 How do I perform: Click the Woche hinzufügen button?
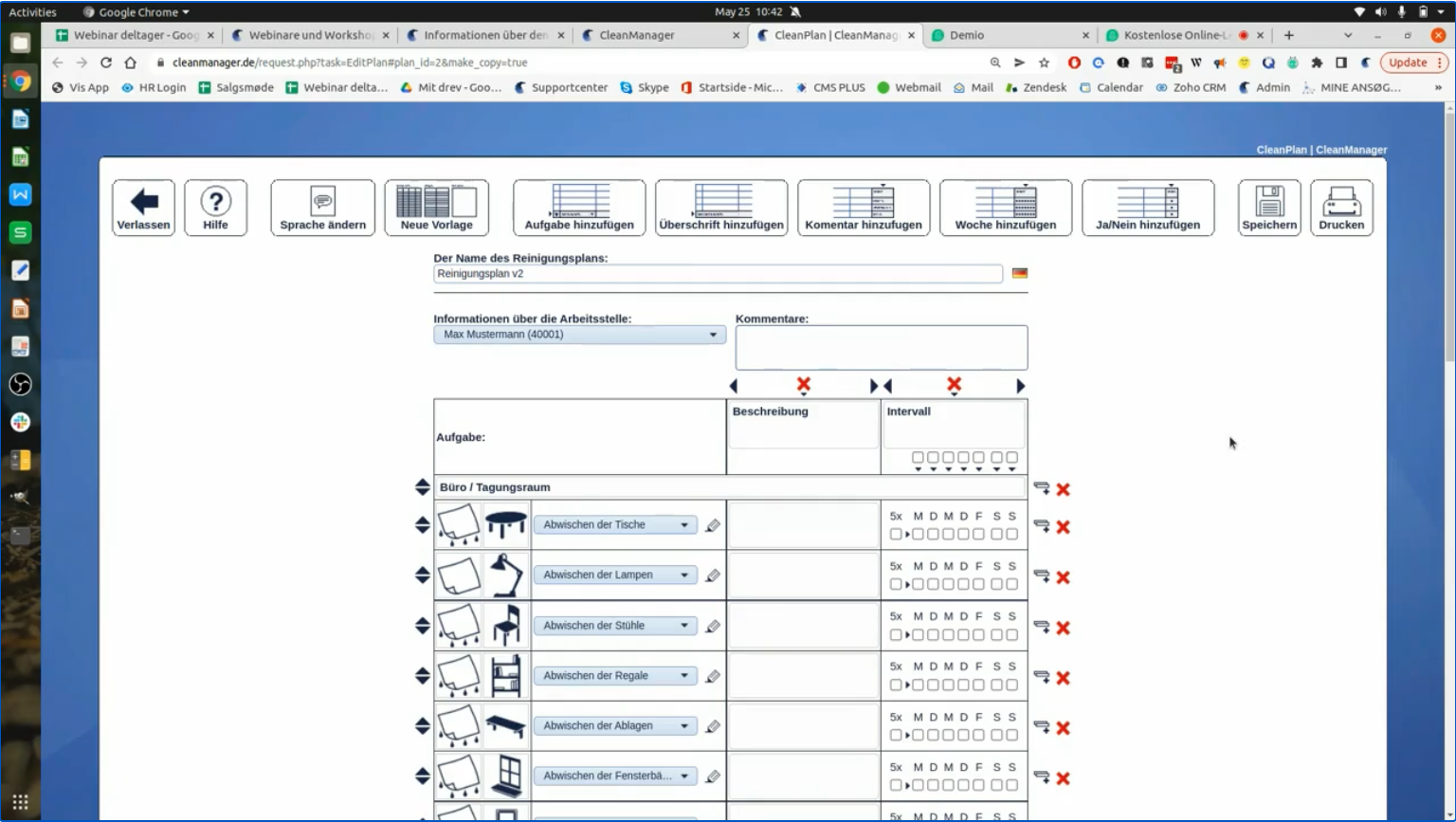click(1005, 207)
